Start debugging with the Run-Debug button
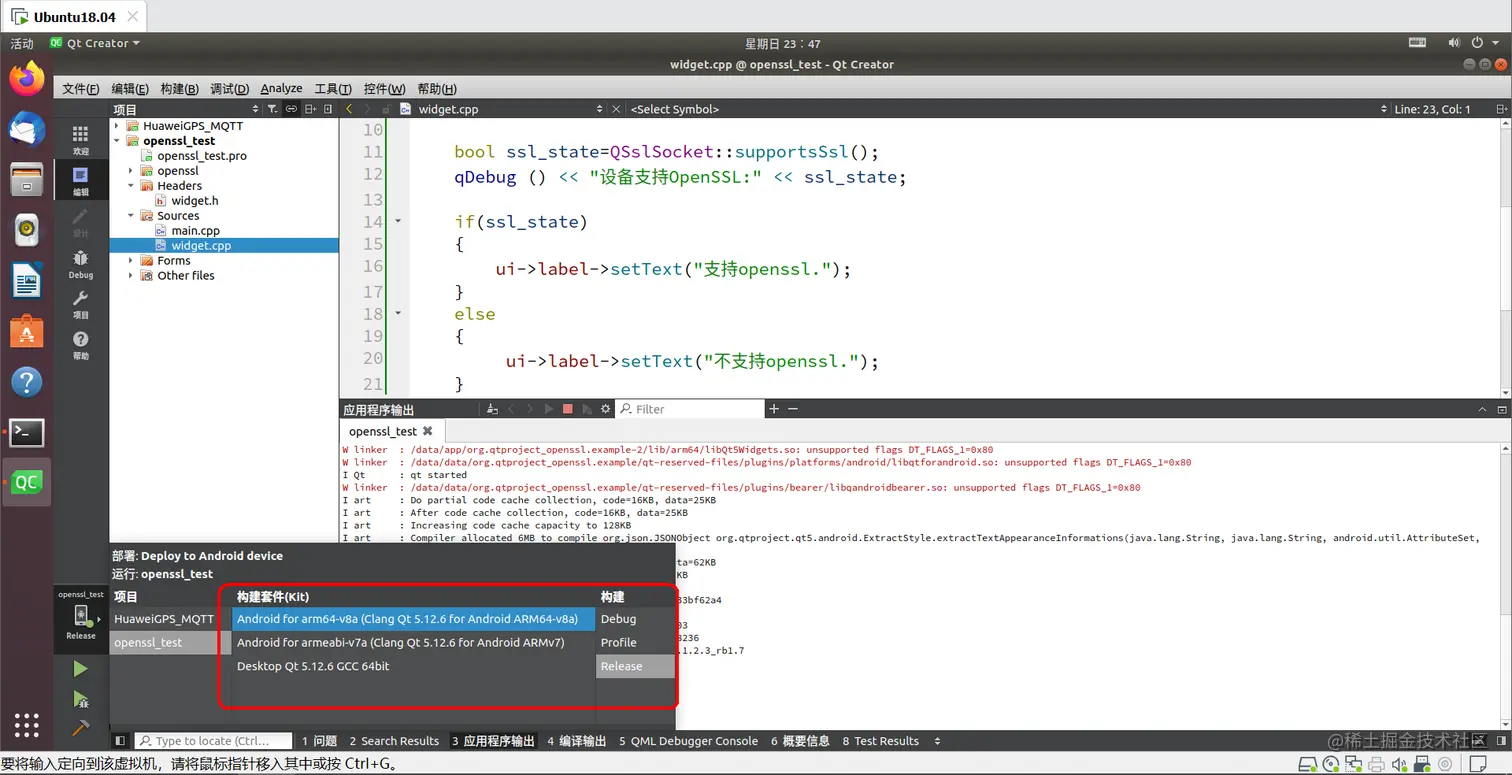The height and width of the screenshot is (775, 1512). [81, 699]
